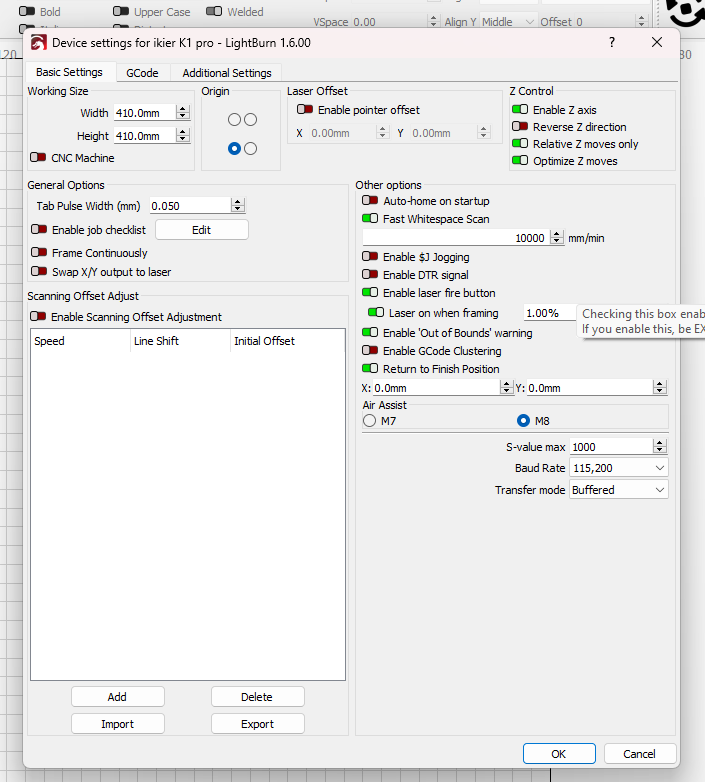The width and height of the screenshot is (705, 782).
Task: Toggle Welded in main window
Action: coord(214,11)
